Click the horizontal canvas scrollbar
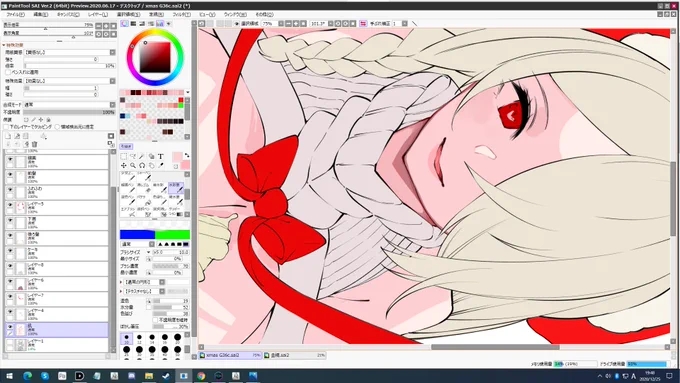 495,347
